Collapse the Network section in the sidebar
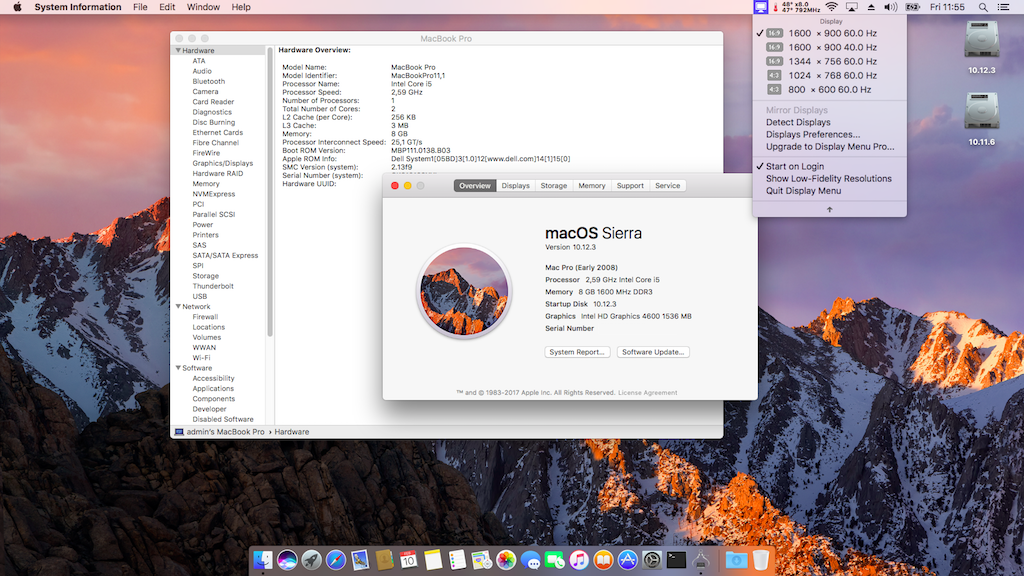Image resolution: width=1024 pixels, height=576 pixels. coord(178,306)
